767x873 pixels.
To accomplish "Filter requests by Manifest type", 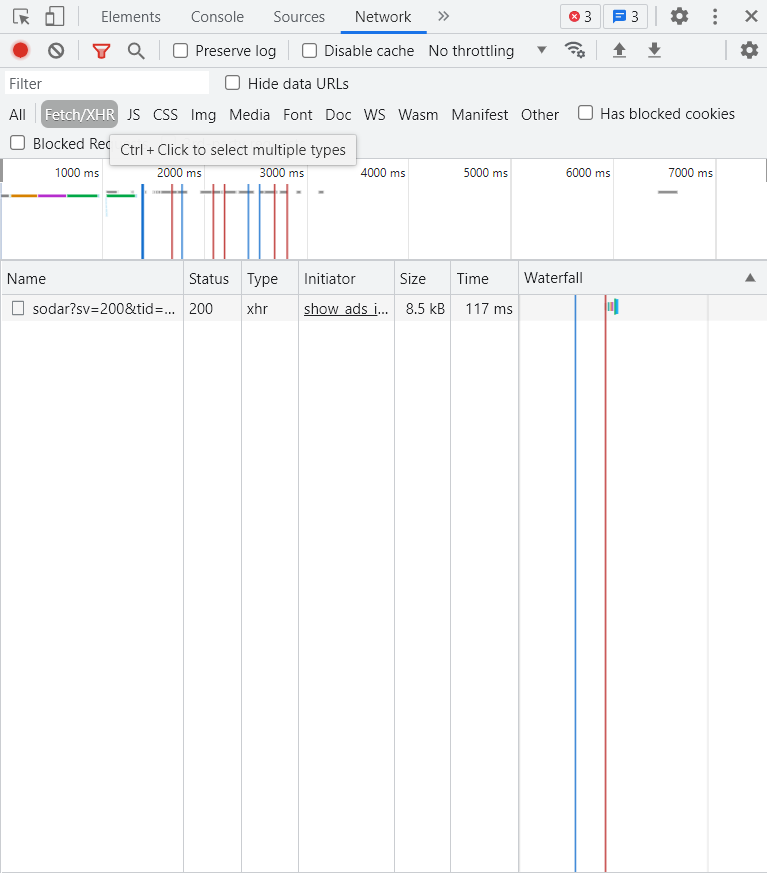I will point(480,115).
